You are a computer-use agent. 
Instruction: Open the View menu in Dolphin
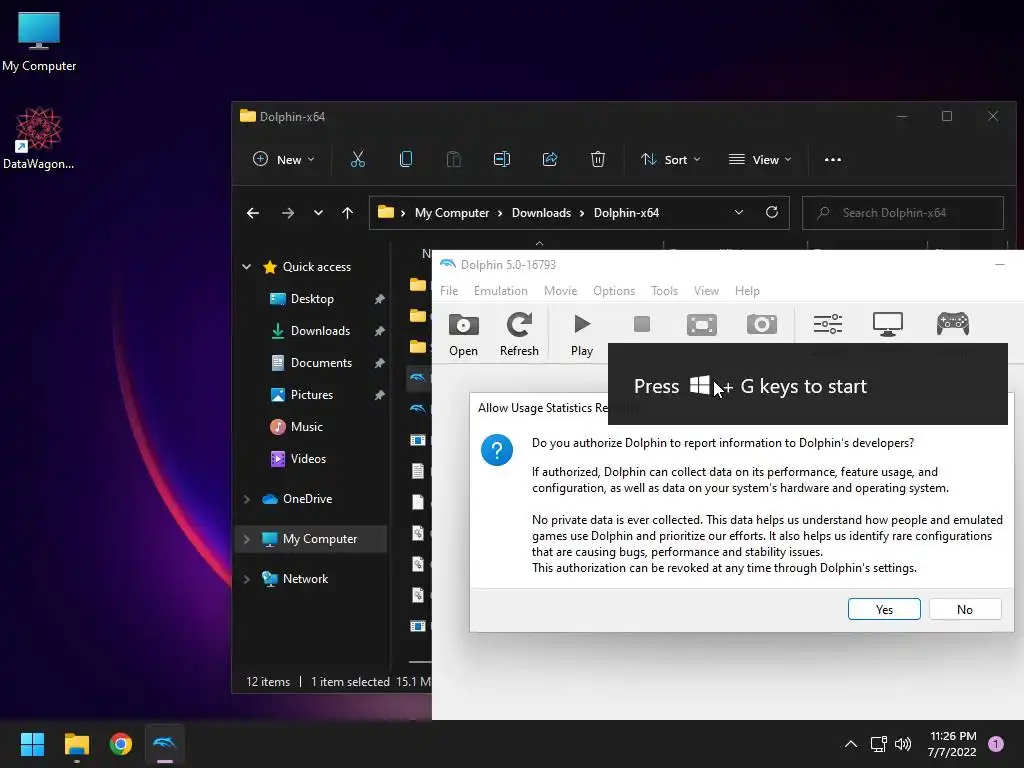click(706, 291)
